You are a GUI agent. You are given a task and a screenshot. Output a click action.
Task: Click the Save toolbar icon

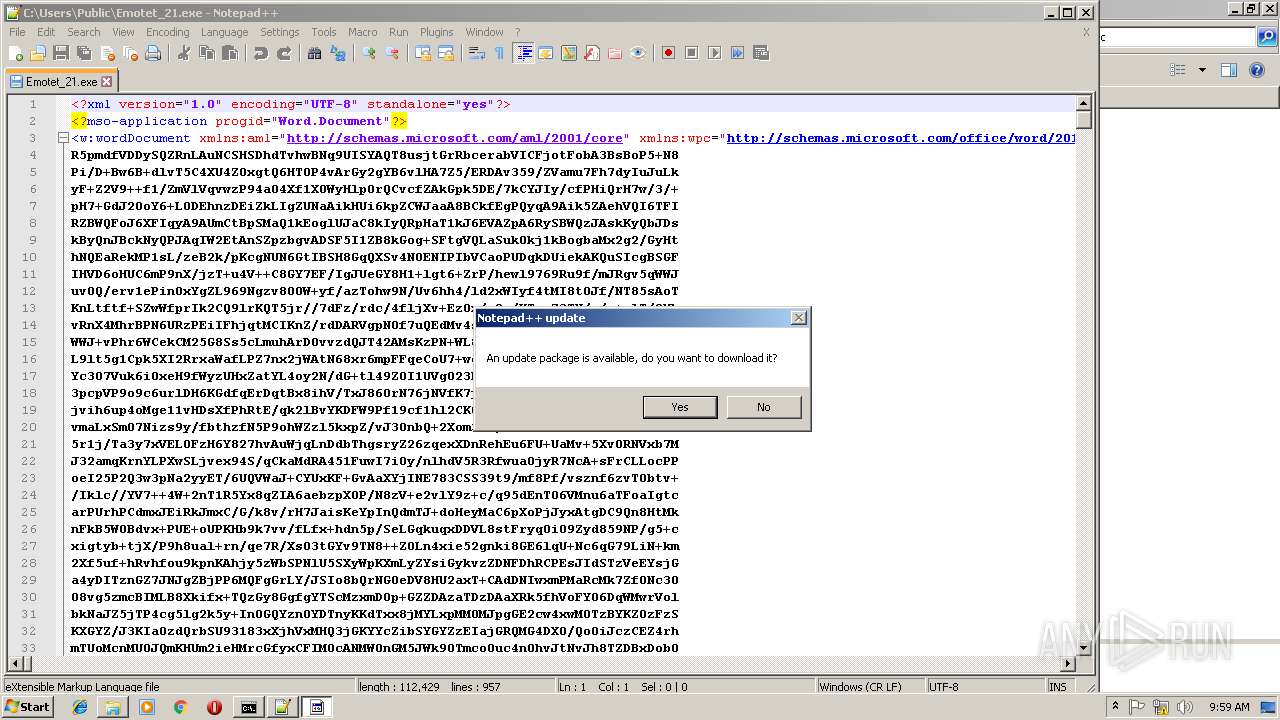[x=61, y=53]
